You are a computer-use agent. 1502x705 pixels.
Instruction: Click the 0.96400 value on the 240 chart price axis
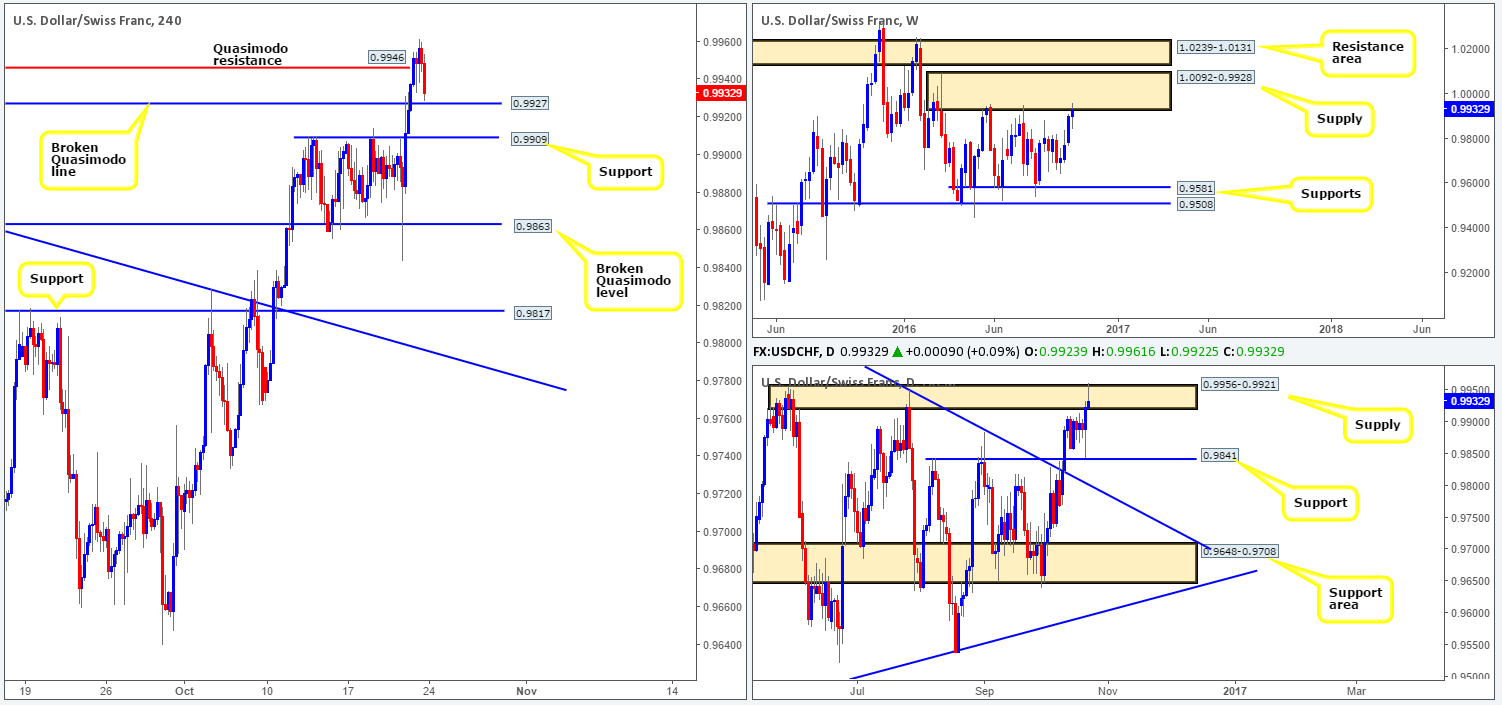click(x=721, y=644)
